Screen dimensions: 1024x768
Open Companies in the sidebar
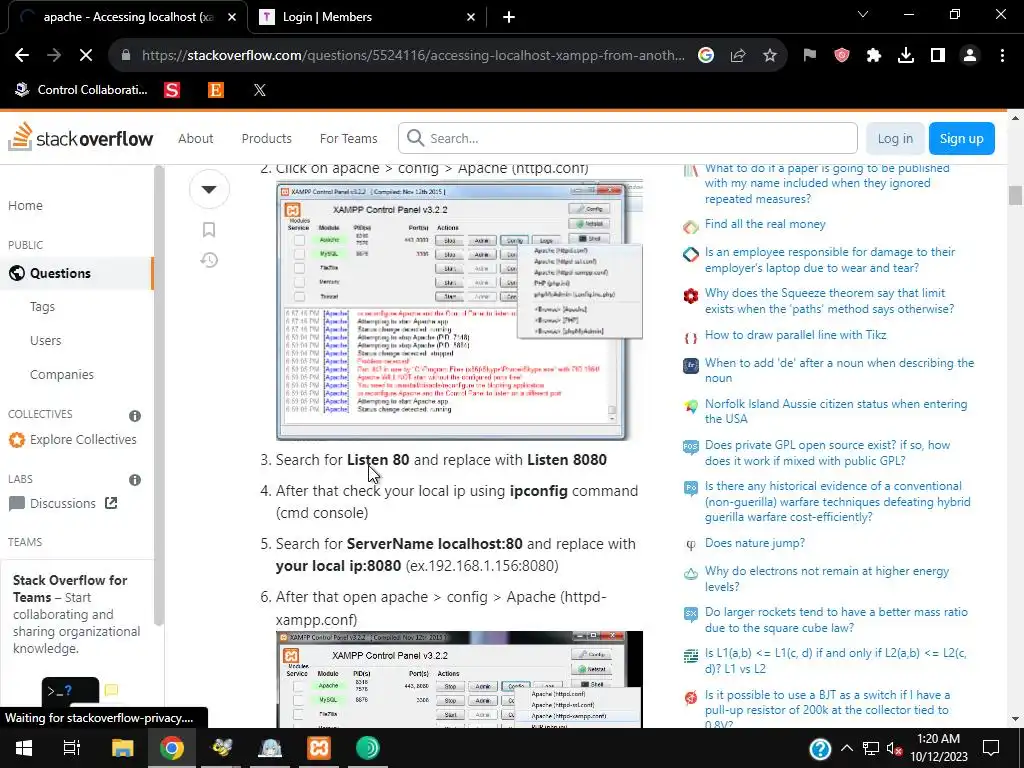point(62,374)
